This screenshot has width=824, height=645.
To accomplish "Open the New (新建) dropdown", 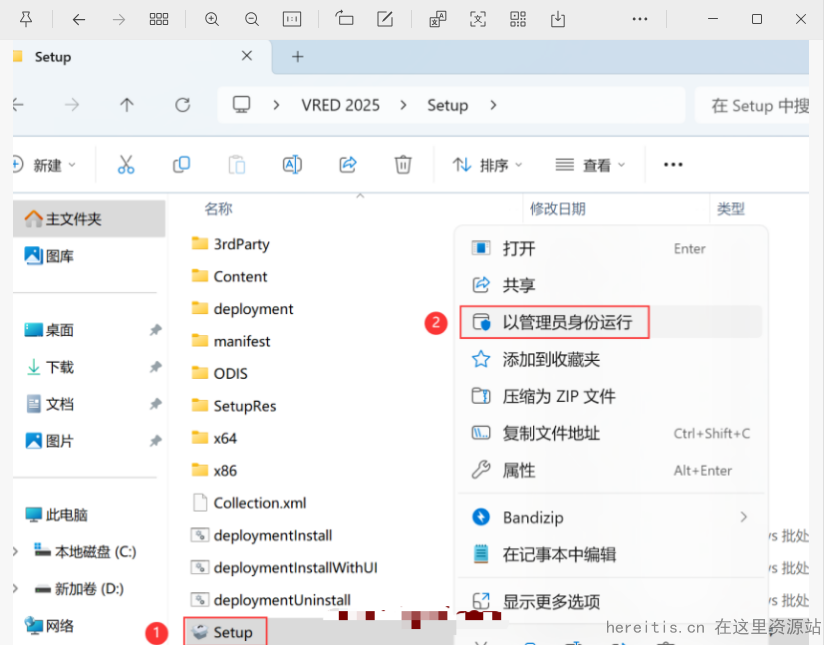I will pyautogui.click(x=44, y=165).
